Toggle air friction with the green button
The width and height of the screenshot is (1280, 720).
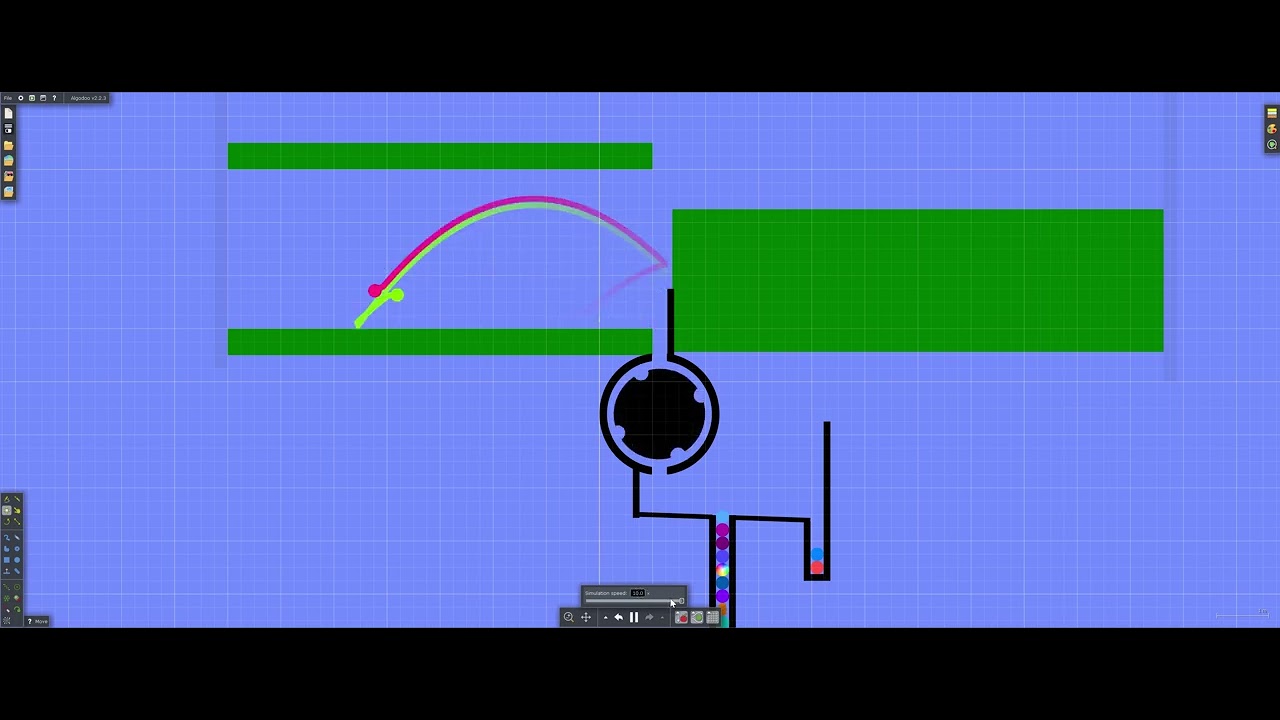[x=697, y=617]
